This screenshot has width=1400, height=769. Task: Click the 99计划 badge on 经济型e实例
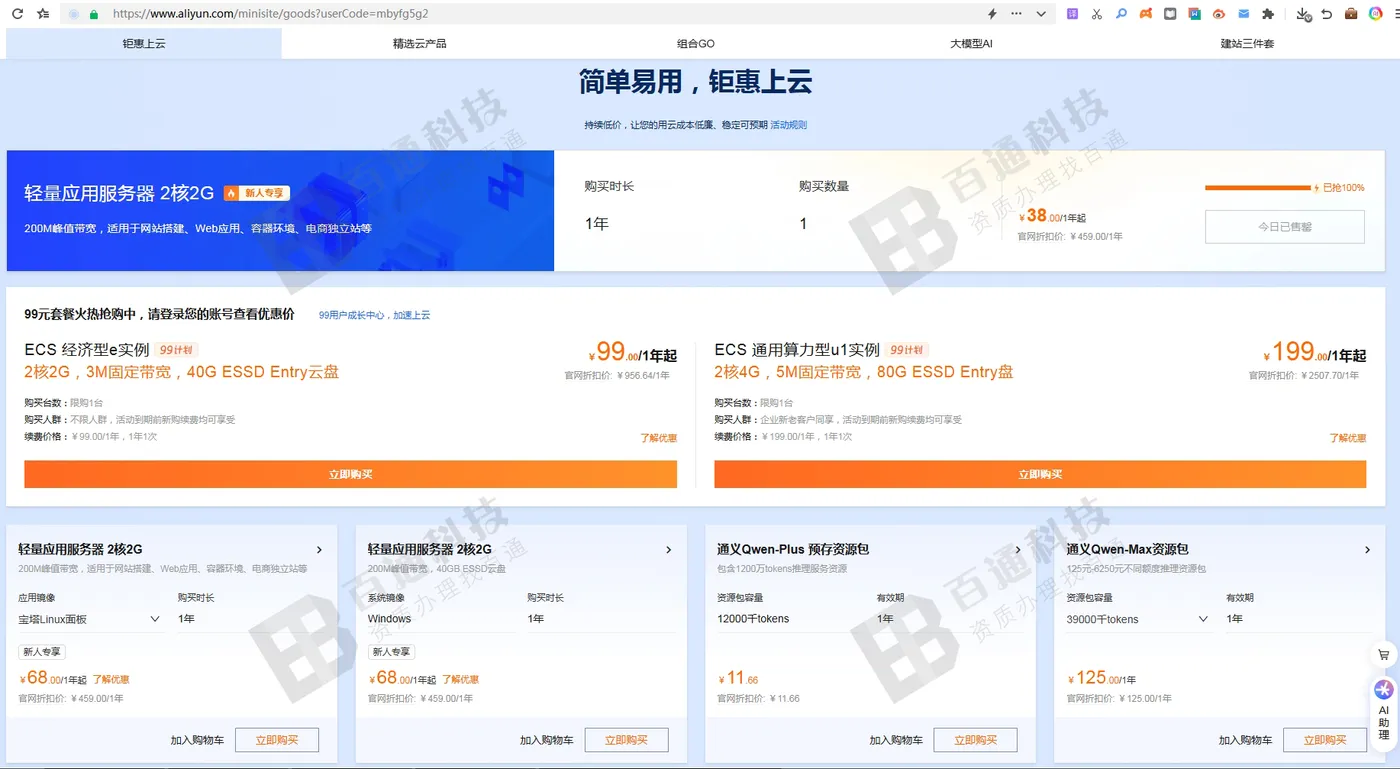point(177,350)
